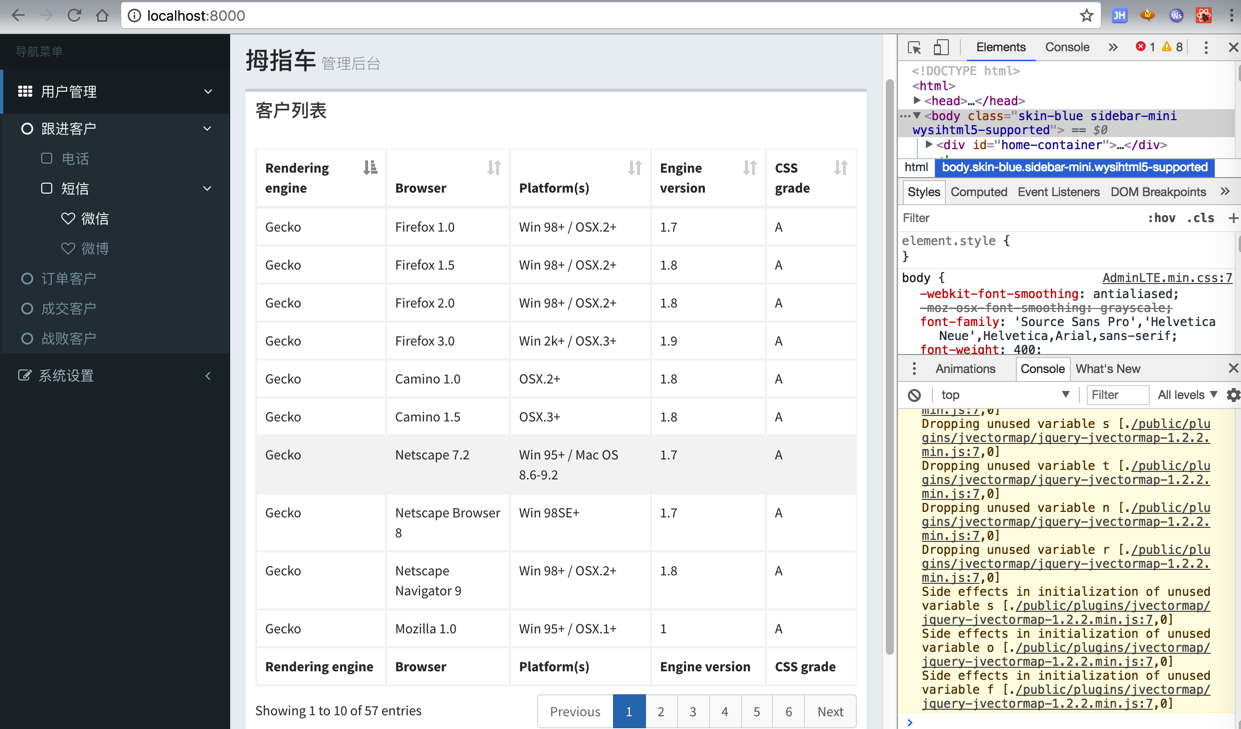
Task: Sort table by the Browser column
Action: [x=493, y=168]
